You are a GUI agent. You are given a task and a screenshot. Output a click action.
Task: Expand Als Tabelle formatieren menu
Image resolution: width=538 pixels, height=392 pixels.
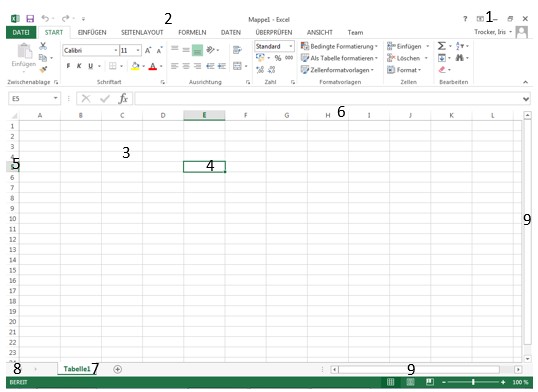(339, 58)
